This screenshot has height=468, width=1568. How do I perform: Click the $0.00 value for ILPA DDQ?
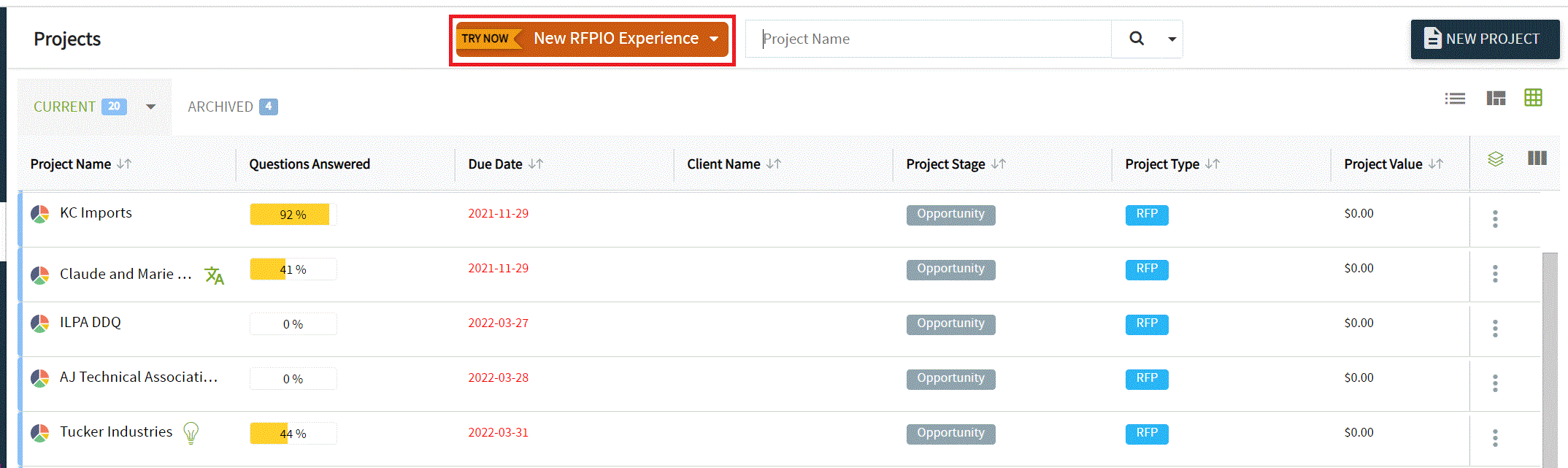1359,323
